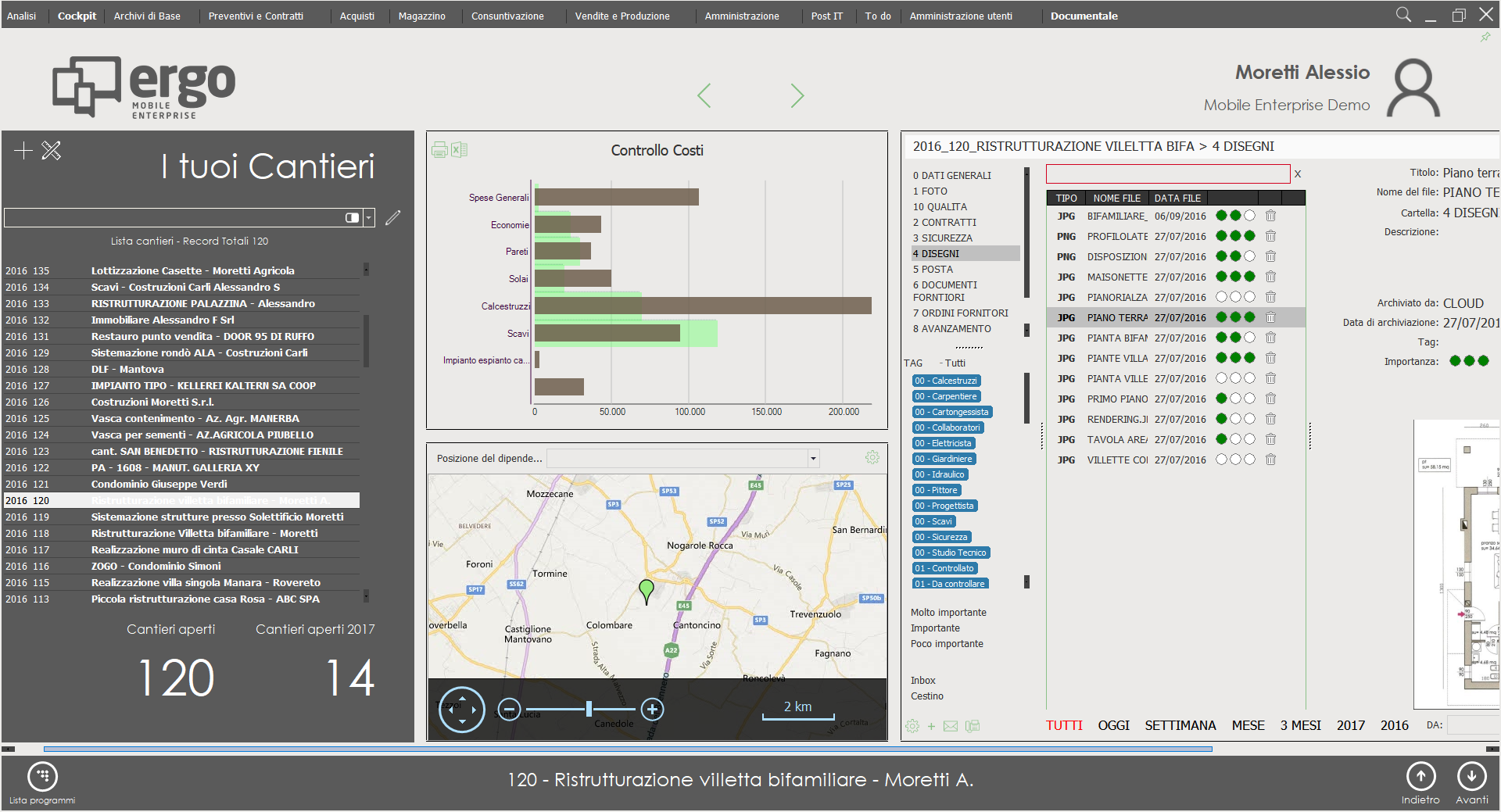This screenshot has width=1501, height=812.
Task: Set importance dots for TAVOLA ARE/ file
Action: (x=1235, y=439)
